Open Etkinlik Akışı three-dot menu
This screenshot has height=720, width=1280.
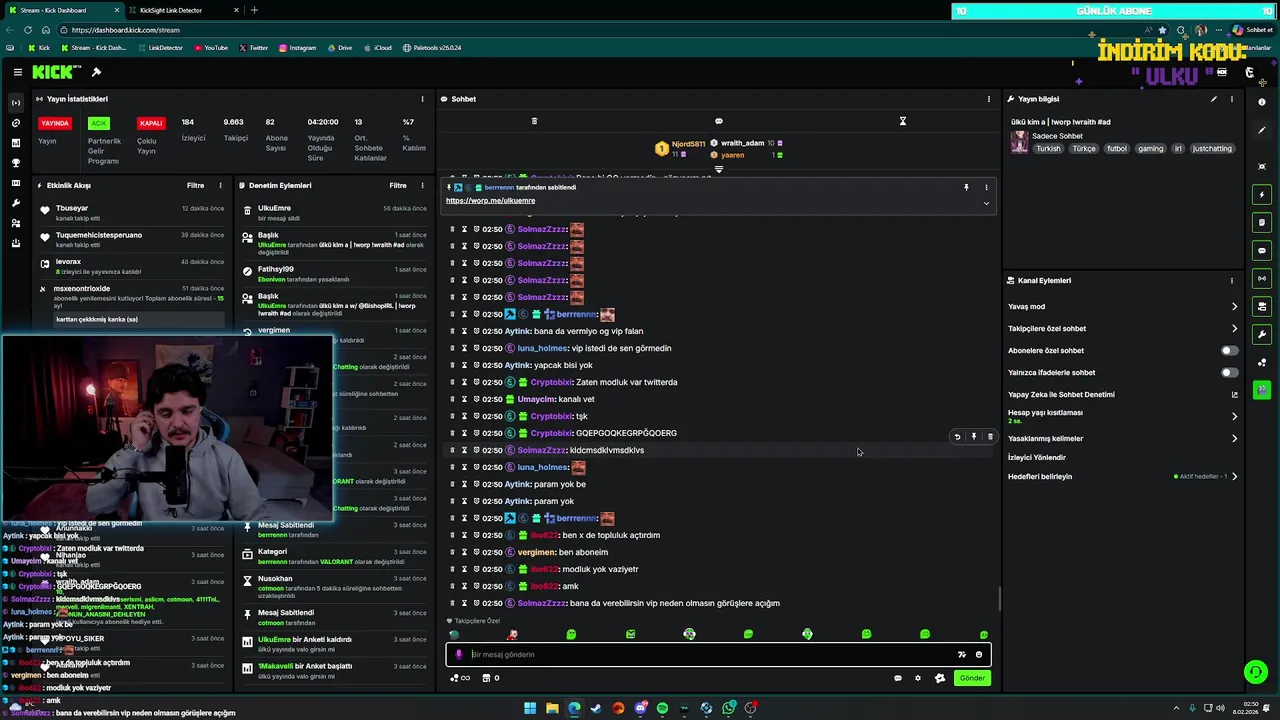click(x=220, y=185)
